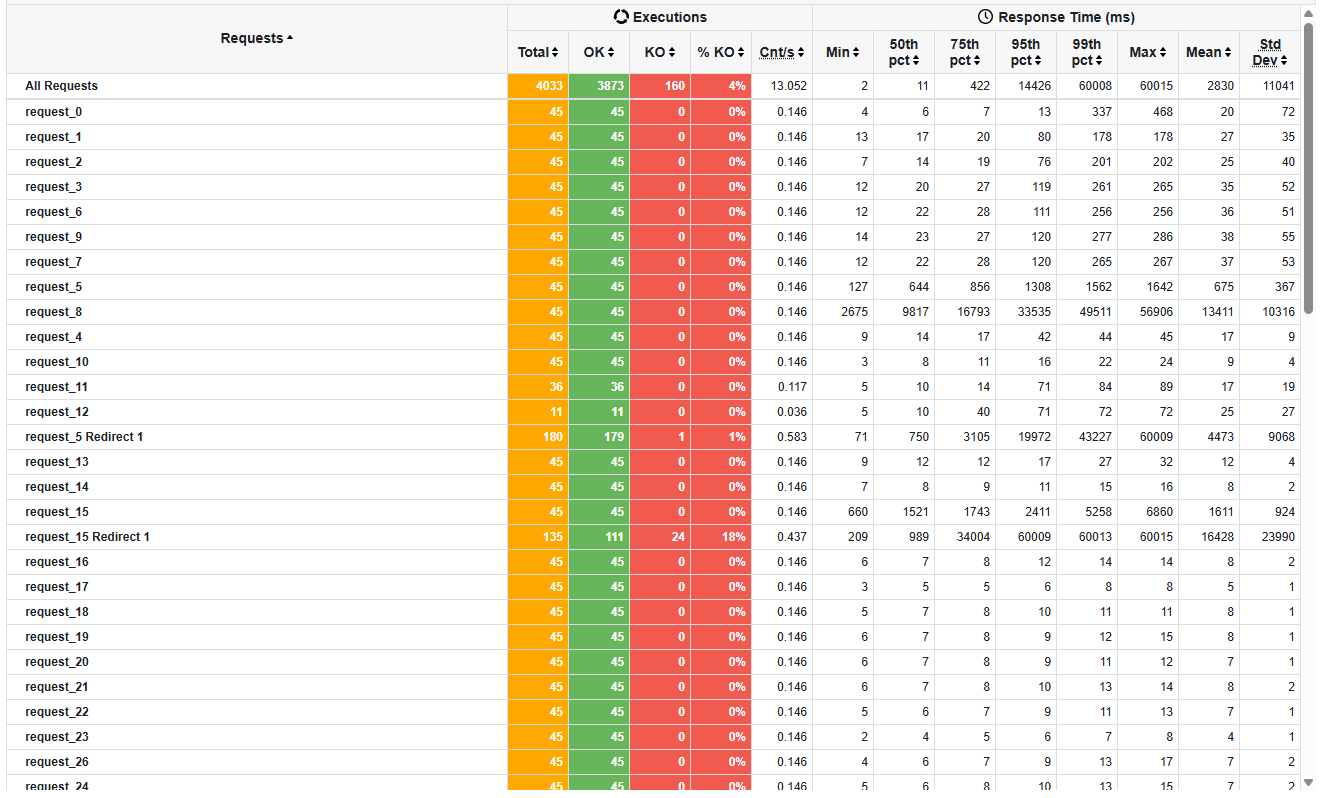Click total 135 for request_15 Redirect 1
Viewport: 1325px width, 798px height.
point(552,537)
